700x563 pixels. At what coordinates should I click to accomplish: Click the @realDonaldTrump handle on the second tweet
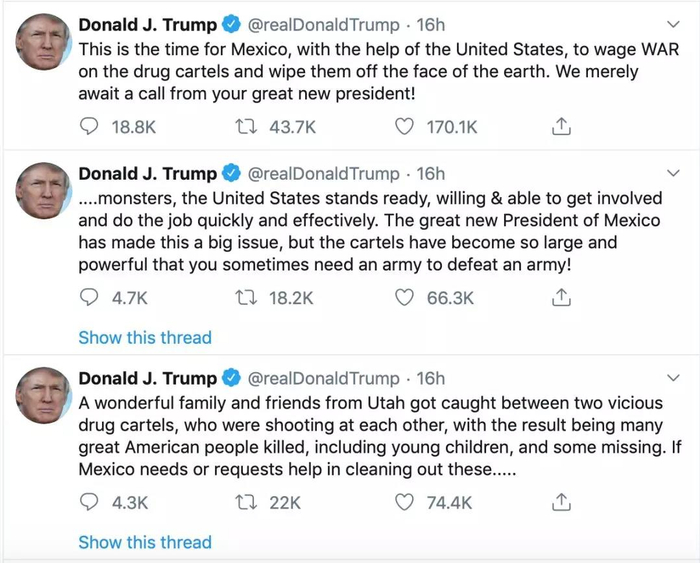point(322,174)
